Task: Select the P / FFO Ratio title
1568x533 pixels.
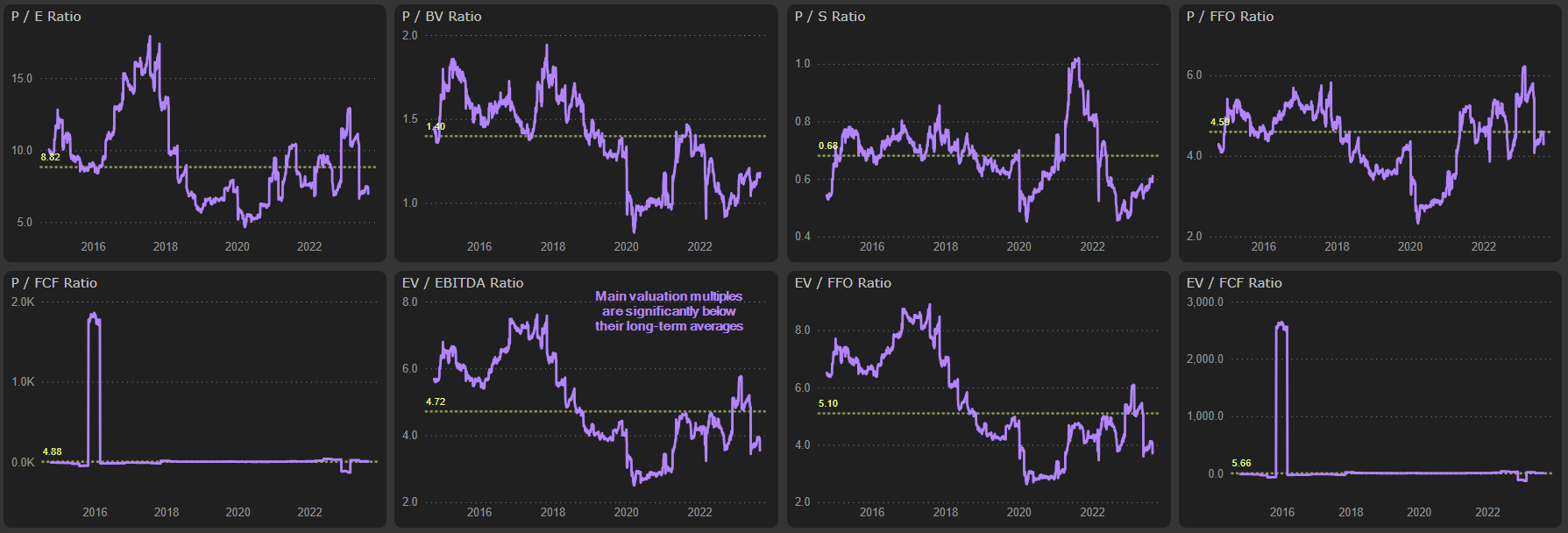Action: 1230,17
